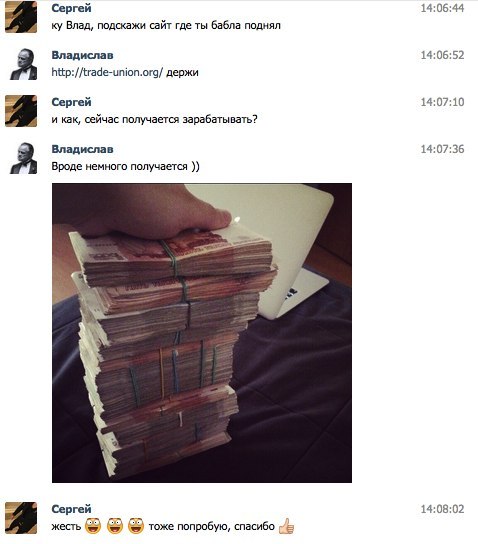
Task: Click Сергей's avatar at 14:07:10 message
Action: [x=21, y=111]
